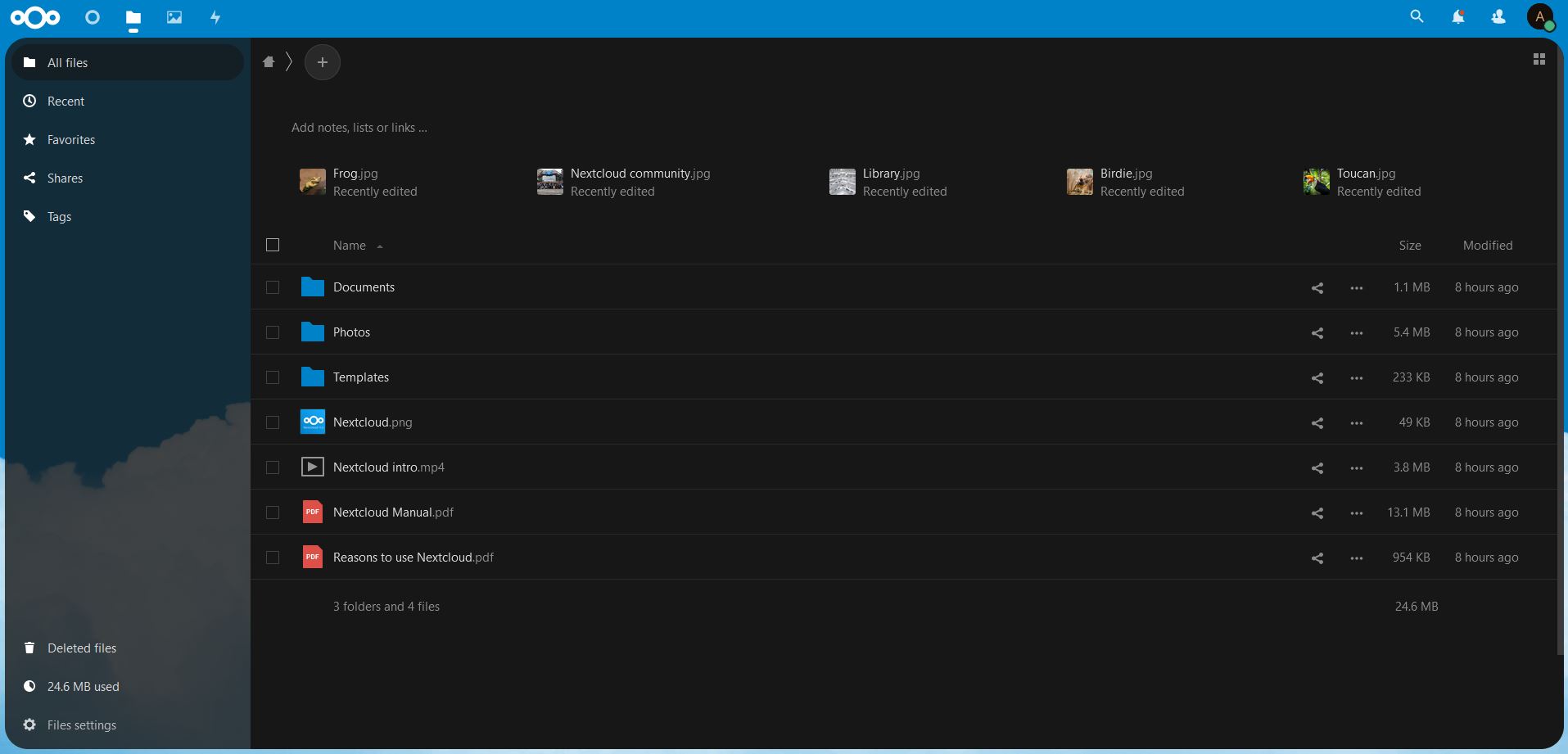Open recently edited Birdie.jpg
The width and height of the screenshot is (1568, 754).
[1126, 182]
